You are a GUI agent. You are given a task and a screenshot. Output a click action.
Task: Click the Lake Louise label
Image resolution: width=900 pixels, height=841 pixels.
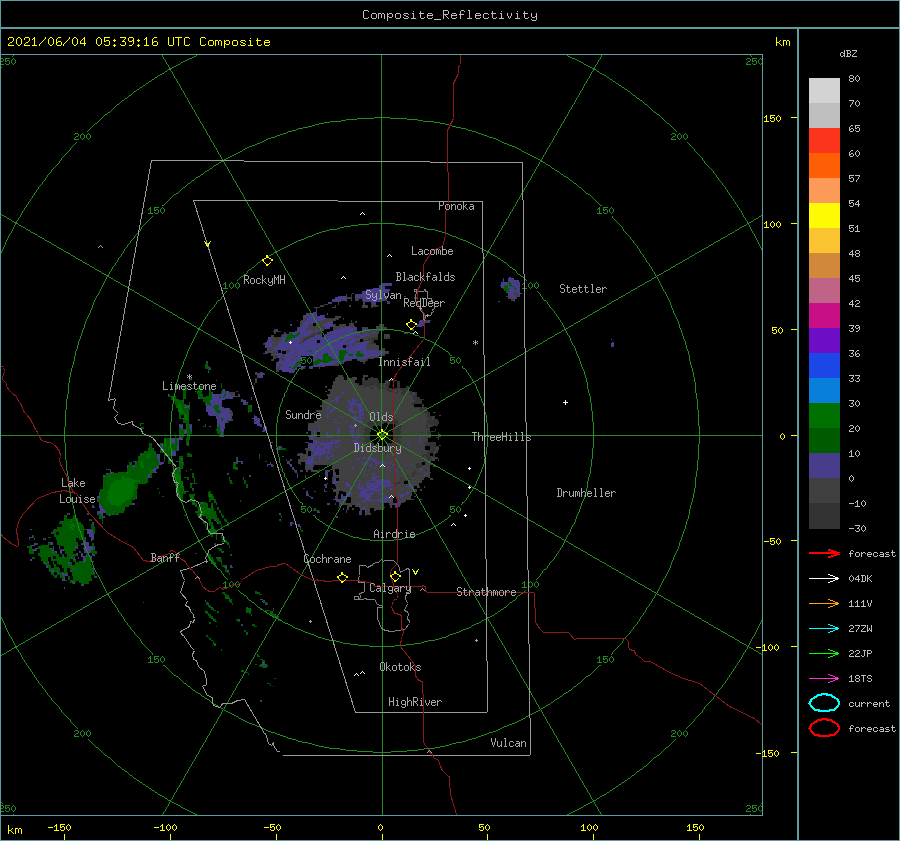point(77,491)
